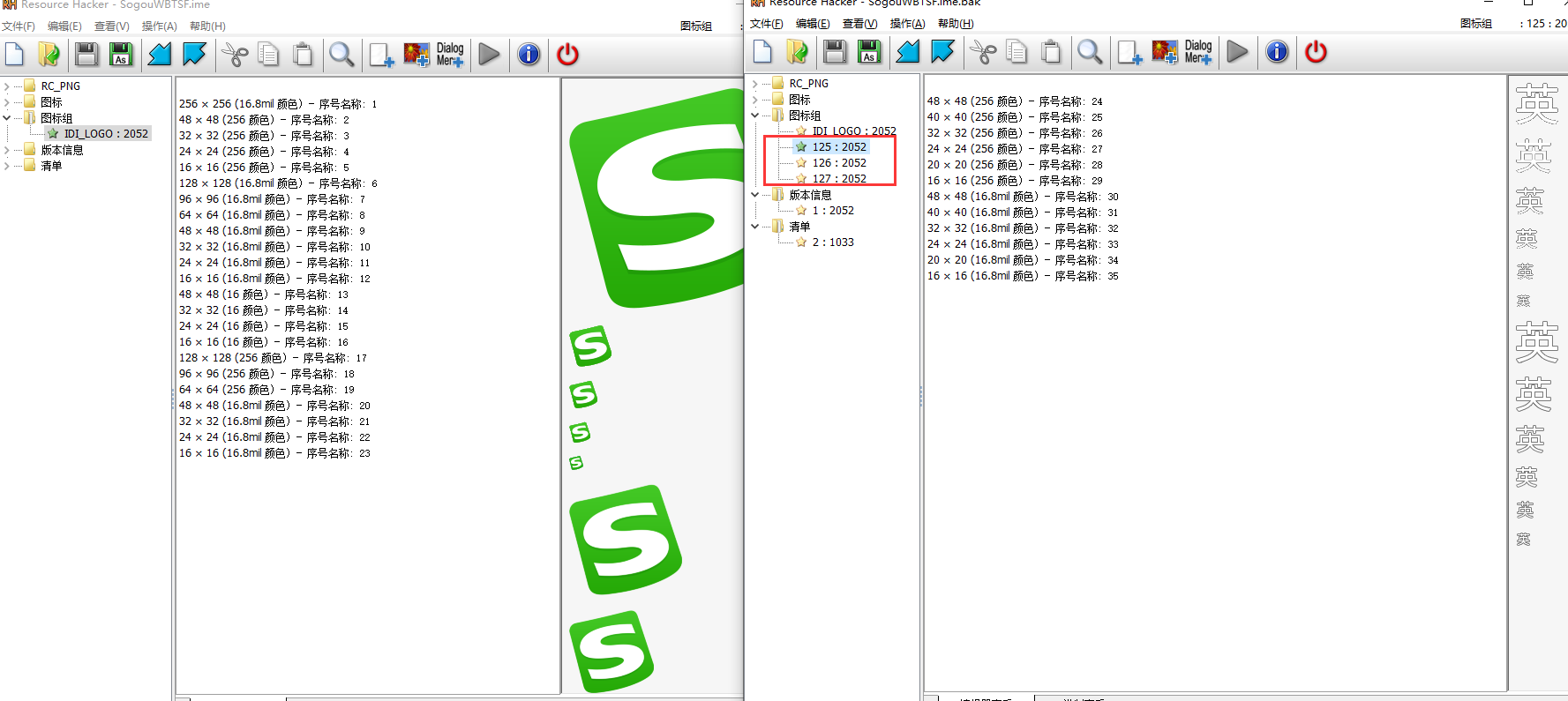Click line 48 × 48 (256 颜色) 序号名称: 24
This screenshot has height=701, width=1568.
pos(1015,101)
